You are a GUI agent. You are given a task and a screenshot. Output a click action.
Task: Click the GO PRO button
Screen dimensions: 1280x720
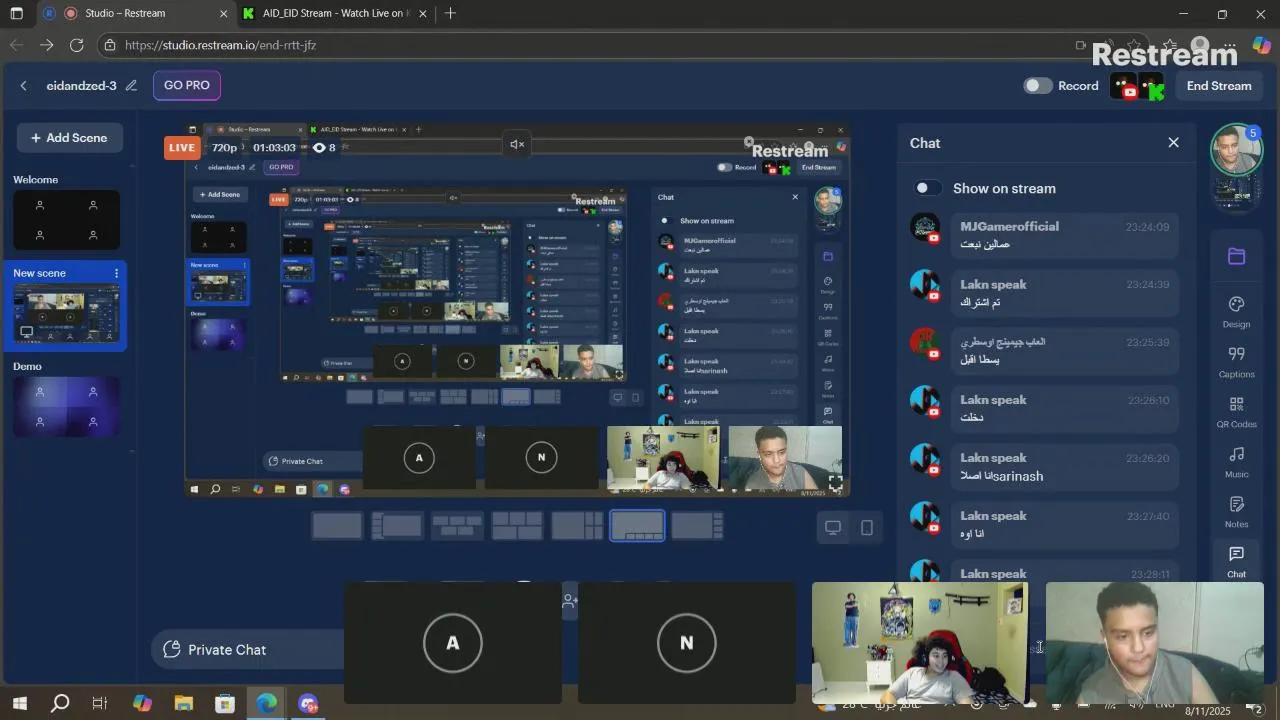click(187, 85)
